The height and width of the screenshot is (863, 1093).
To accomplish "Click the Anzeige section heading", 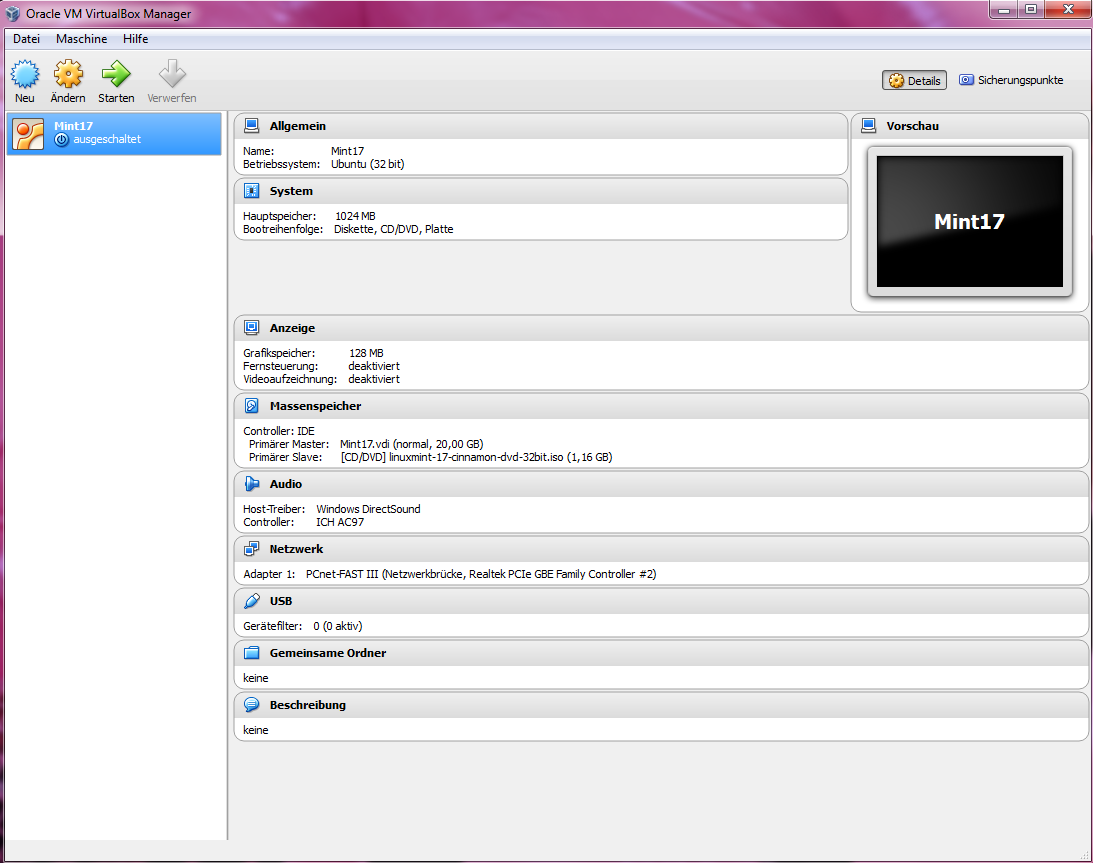I will click(x=292, y=328).
